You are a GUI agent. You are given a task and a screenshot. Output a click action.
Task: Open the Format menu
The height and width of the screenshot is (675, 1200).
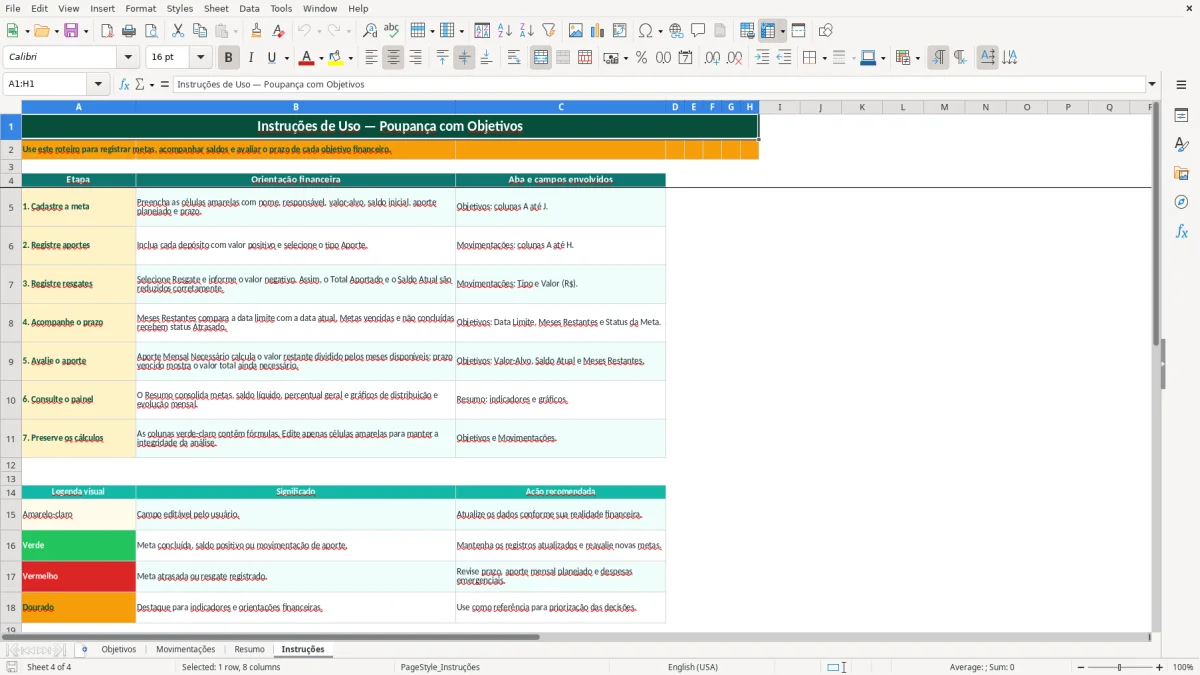[140, 8]
